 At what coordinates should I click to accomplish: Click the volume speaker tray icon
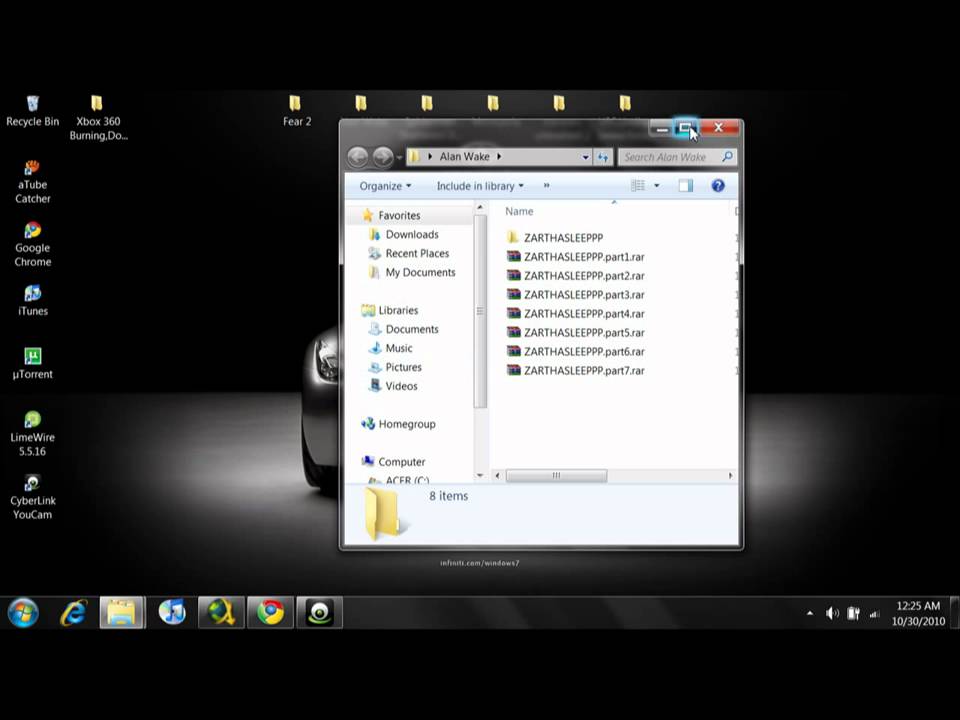click(832, 613)
